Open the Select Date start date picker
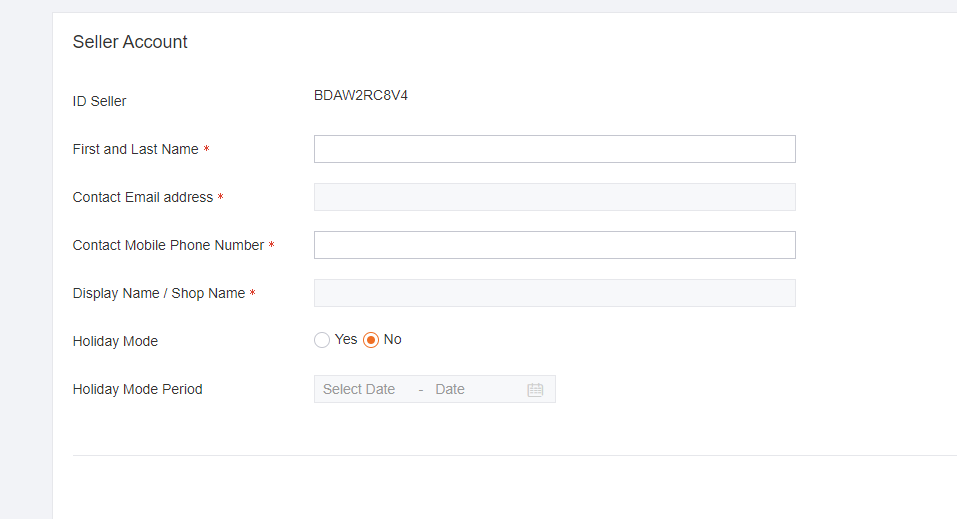Viewport: 957px width, 519px height. pyautogui.click(x=359, y=390)
